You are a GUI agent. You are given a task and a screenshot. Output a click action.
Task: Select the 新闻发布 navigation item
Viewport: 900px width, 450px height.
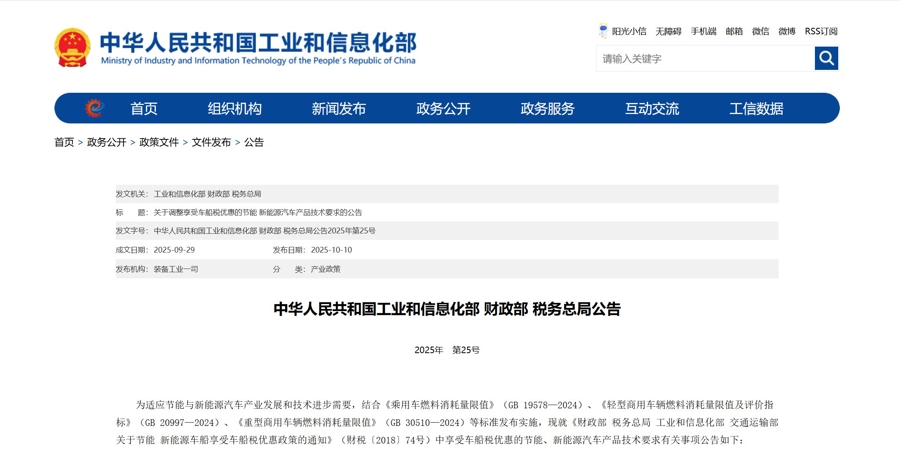tap(339, 108)
